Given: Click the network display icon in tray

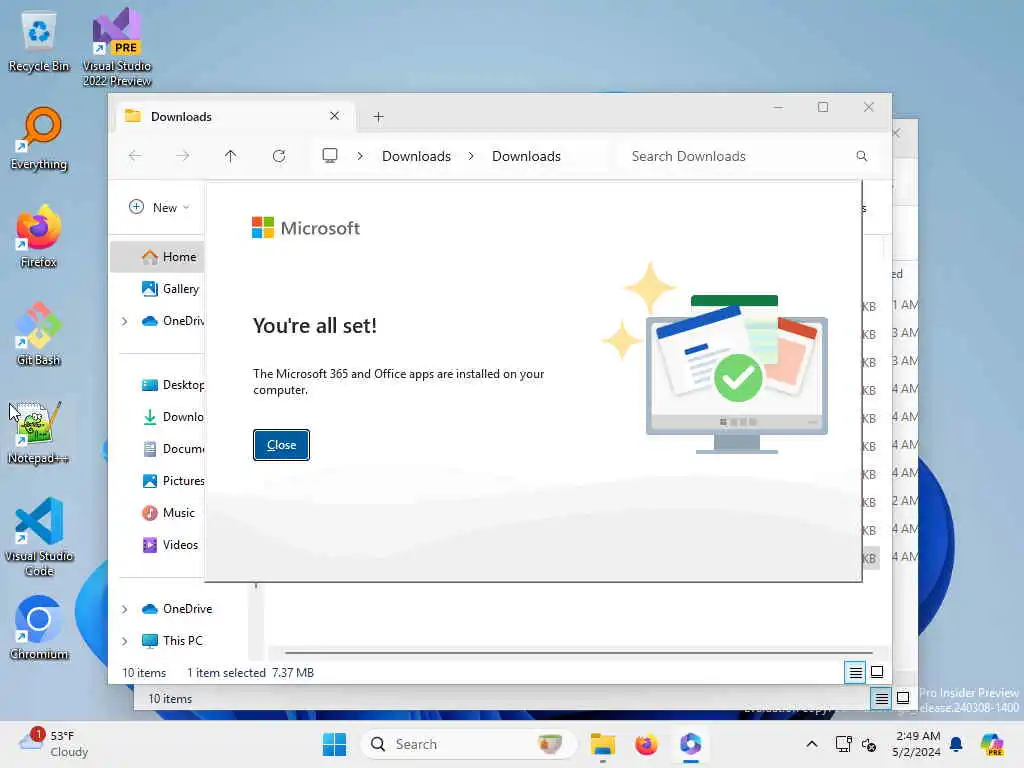Looking at the screenshot, I should (843, 744).
